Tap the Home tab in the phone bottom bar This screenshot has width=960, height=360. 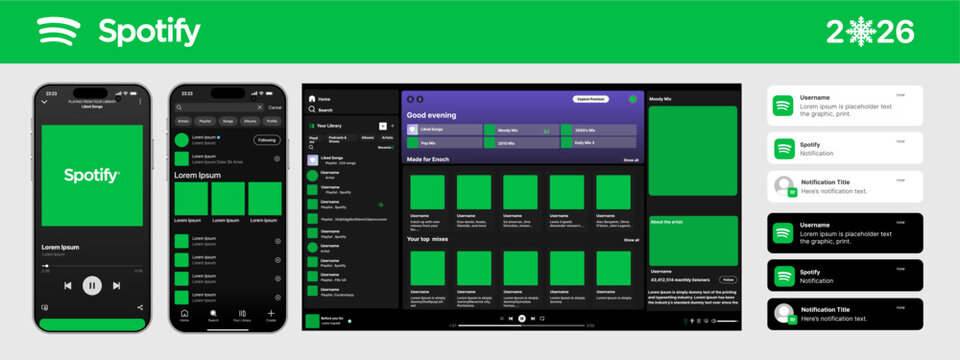coord(184,316)
